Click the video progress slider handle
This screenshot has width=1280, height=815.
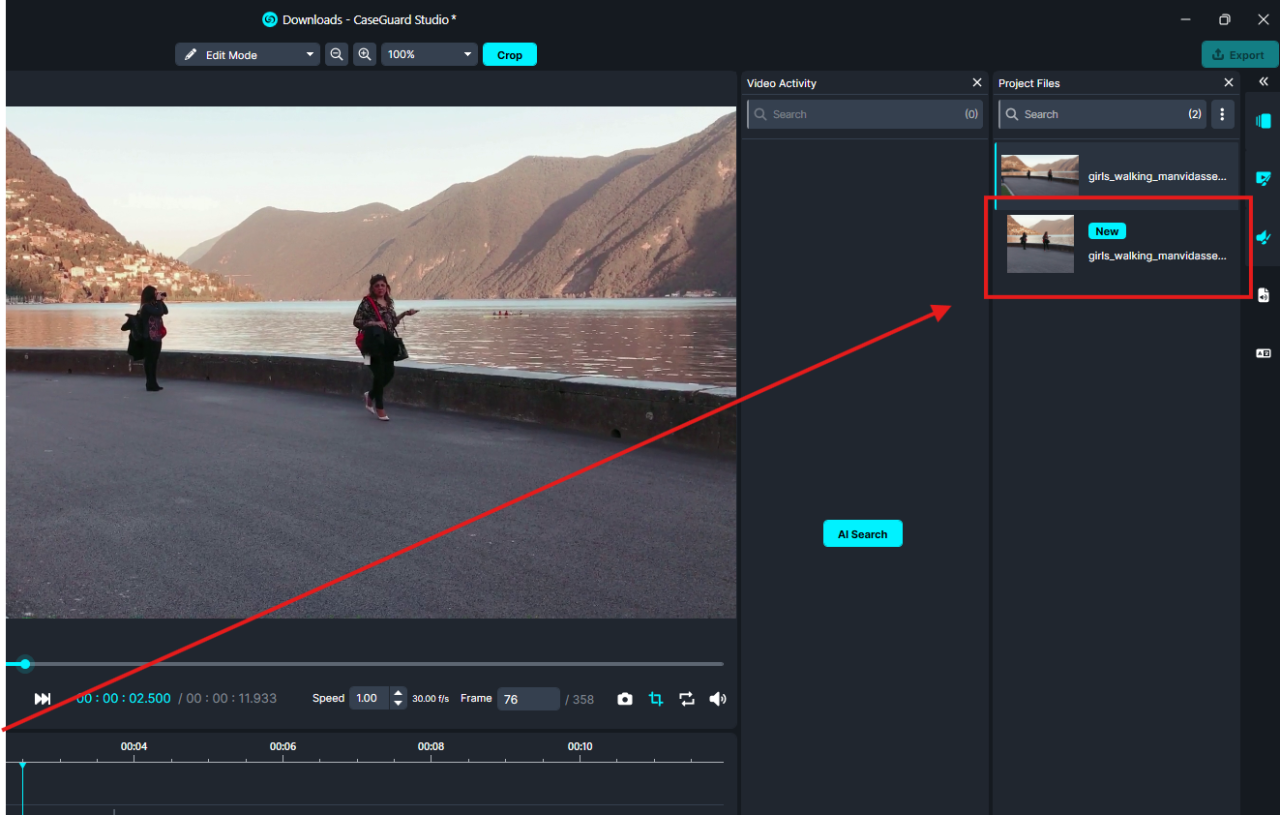click(25, 664)
